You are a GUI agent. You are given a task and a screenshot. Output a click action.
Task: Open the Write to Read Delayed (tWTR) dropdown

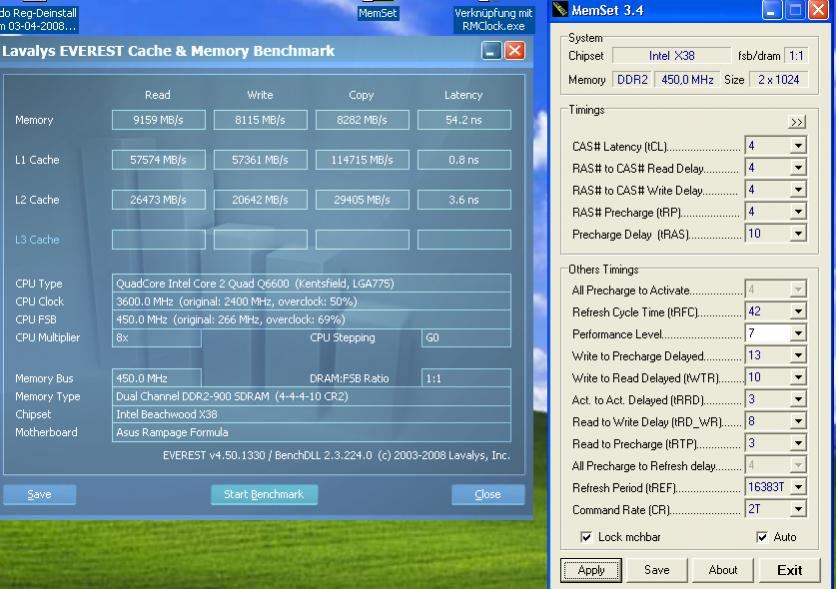click(798, 377)
